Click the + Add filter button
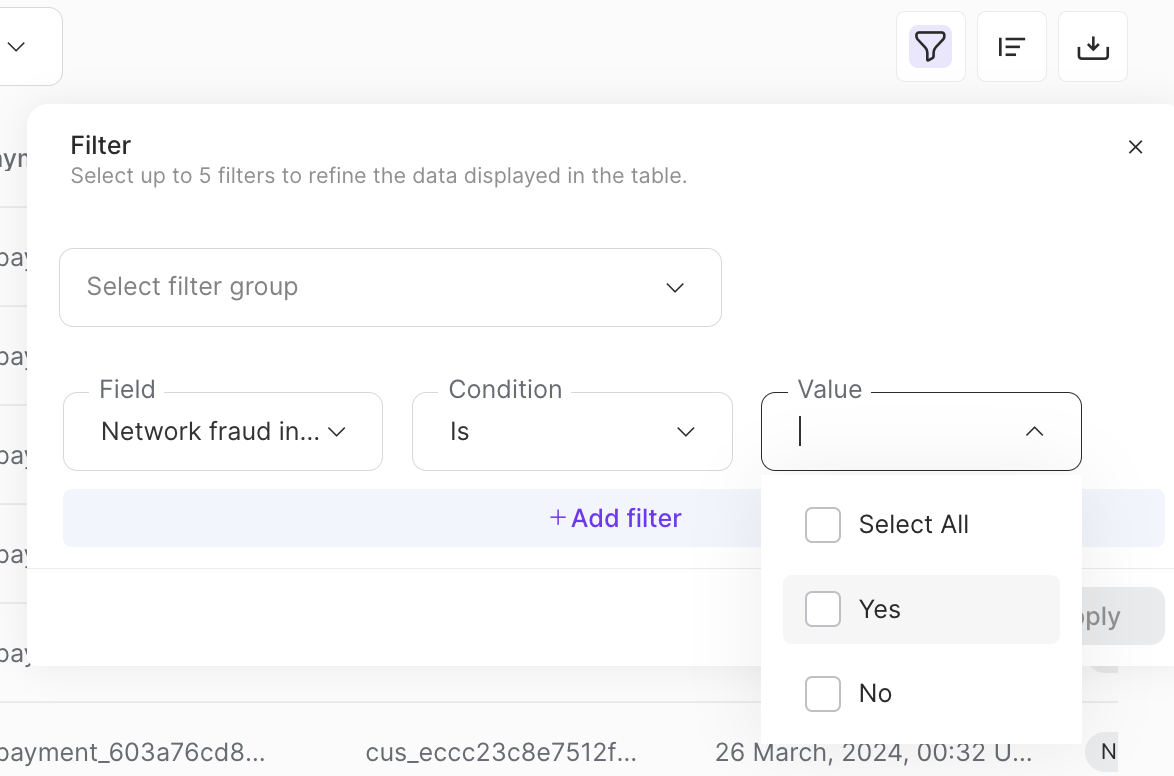Viewport: 1174px width, 776px height. tap(615, 518)
